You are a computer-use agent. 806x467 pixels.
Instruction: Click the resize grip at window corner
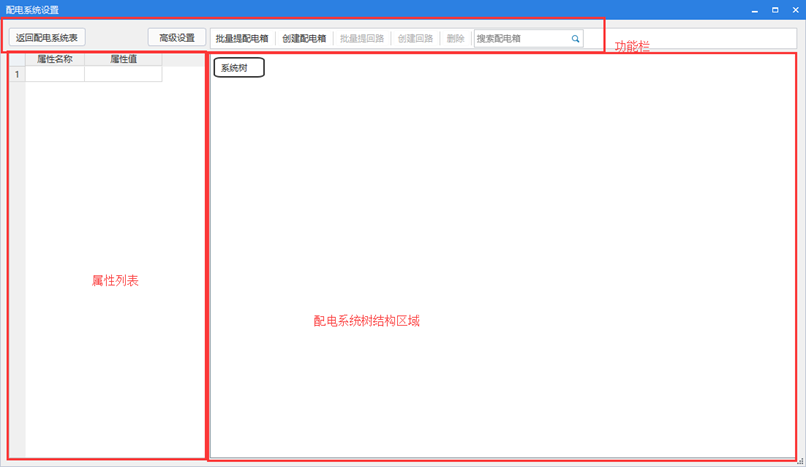coord(801,462)
